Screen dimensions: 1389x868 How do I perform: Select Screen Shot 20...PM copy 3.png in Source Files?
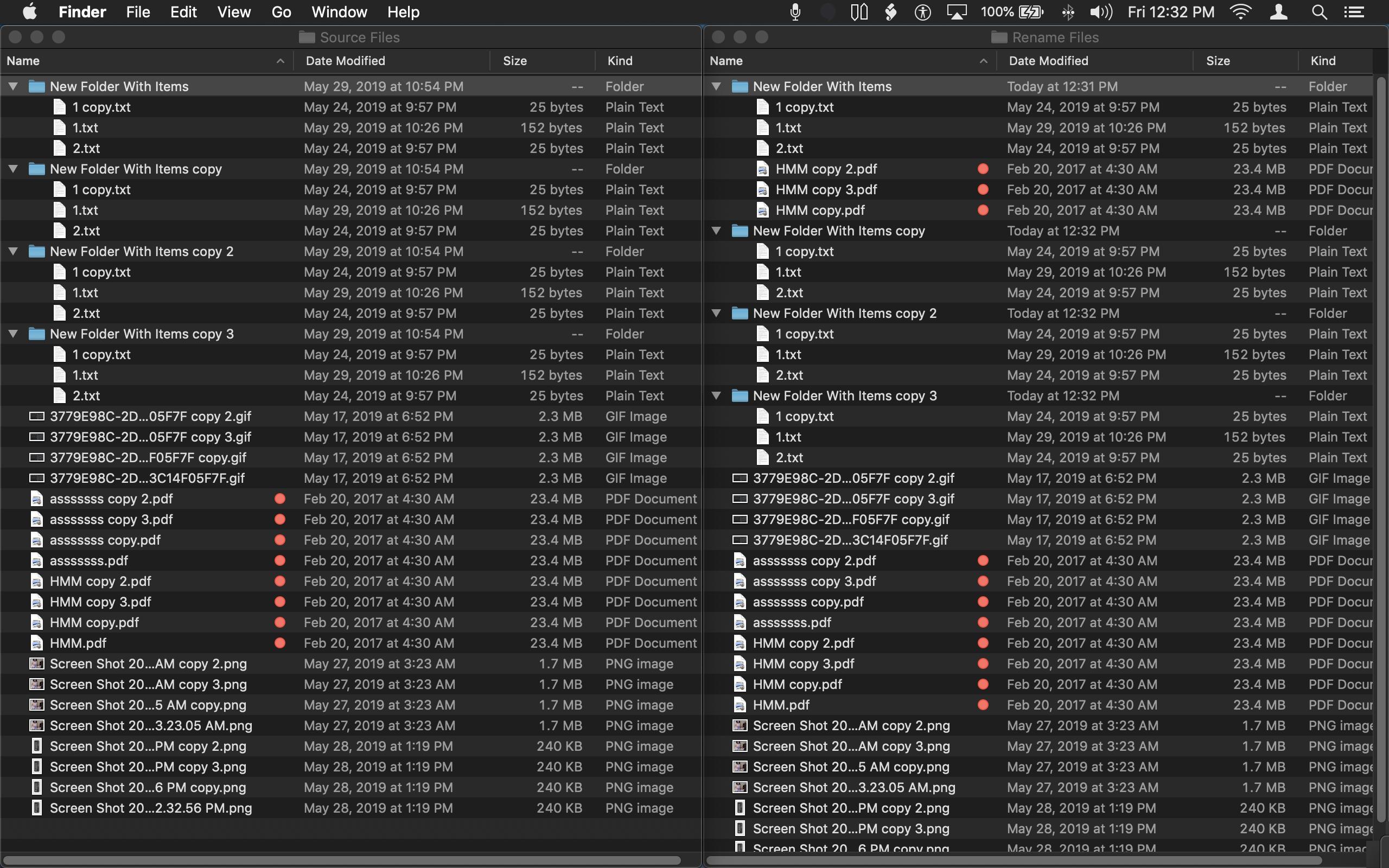tap(351, 767)
